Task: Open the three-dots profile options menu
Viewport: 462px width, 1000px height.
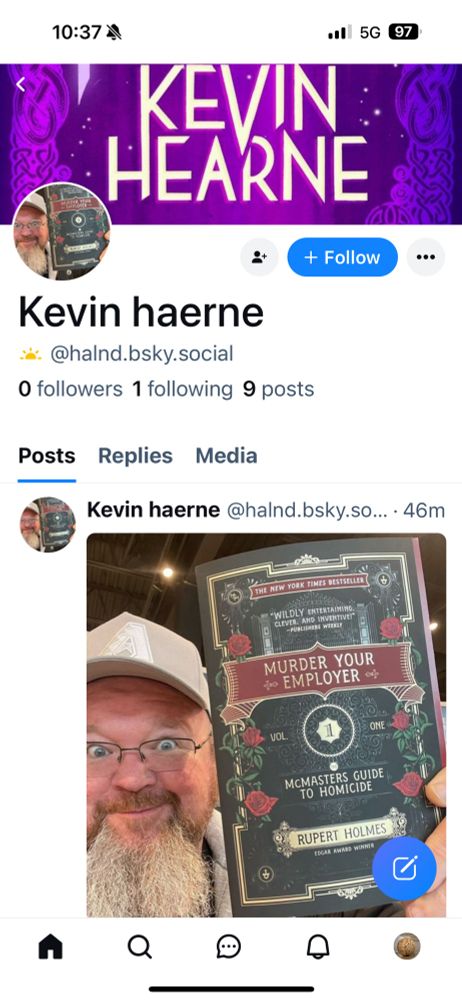Action: tap(426, 257)
